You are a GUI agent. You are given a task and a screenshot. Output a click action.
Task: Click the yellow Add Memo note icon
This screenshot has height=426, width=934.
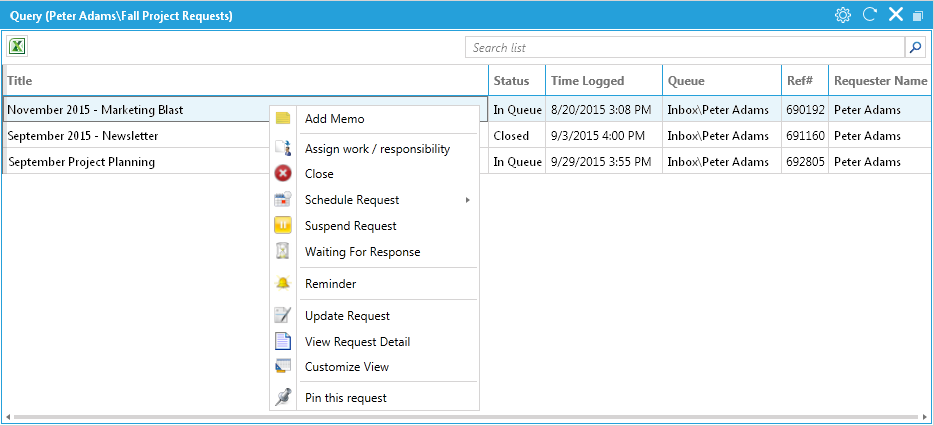(283, 119)
